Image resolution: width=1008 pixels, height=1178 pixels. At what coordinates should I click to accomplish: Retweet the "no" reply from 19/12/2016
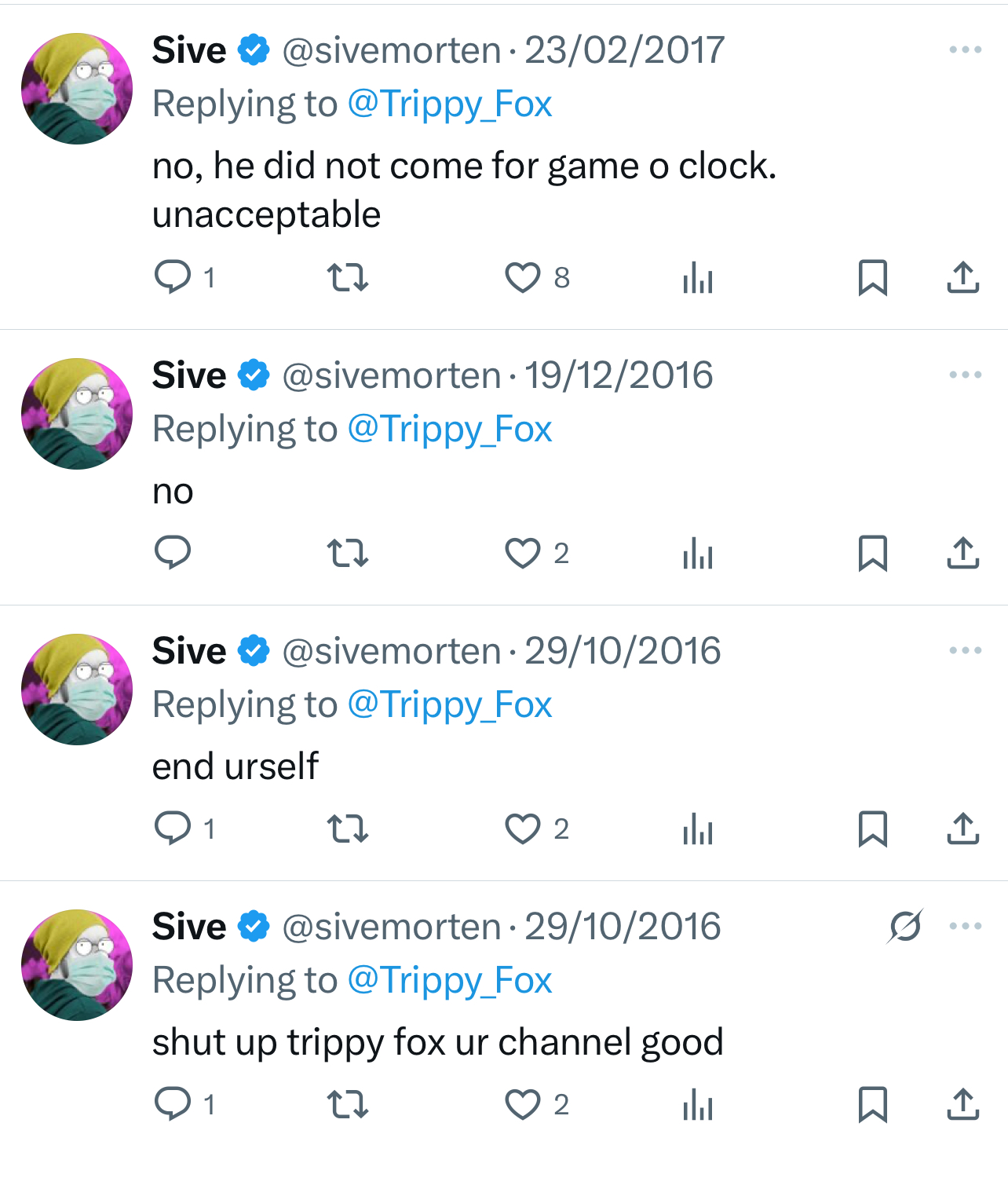347,554
